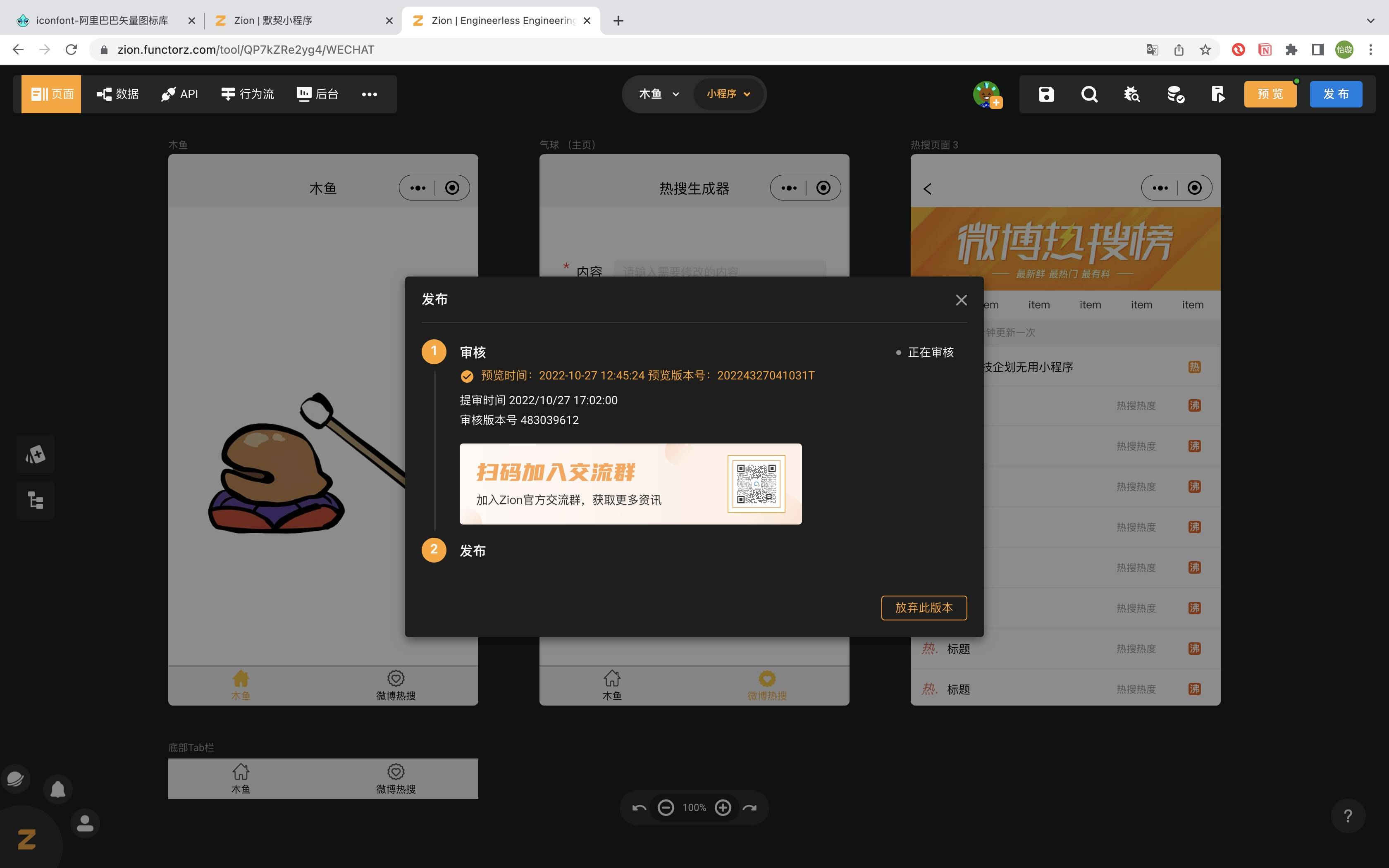Open the 页面 (Pages) tab
The width and height of the screenshot is (1389, 868).
click(x=52, y=94)
